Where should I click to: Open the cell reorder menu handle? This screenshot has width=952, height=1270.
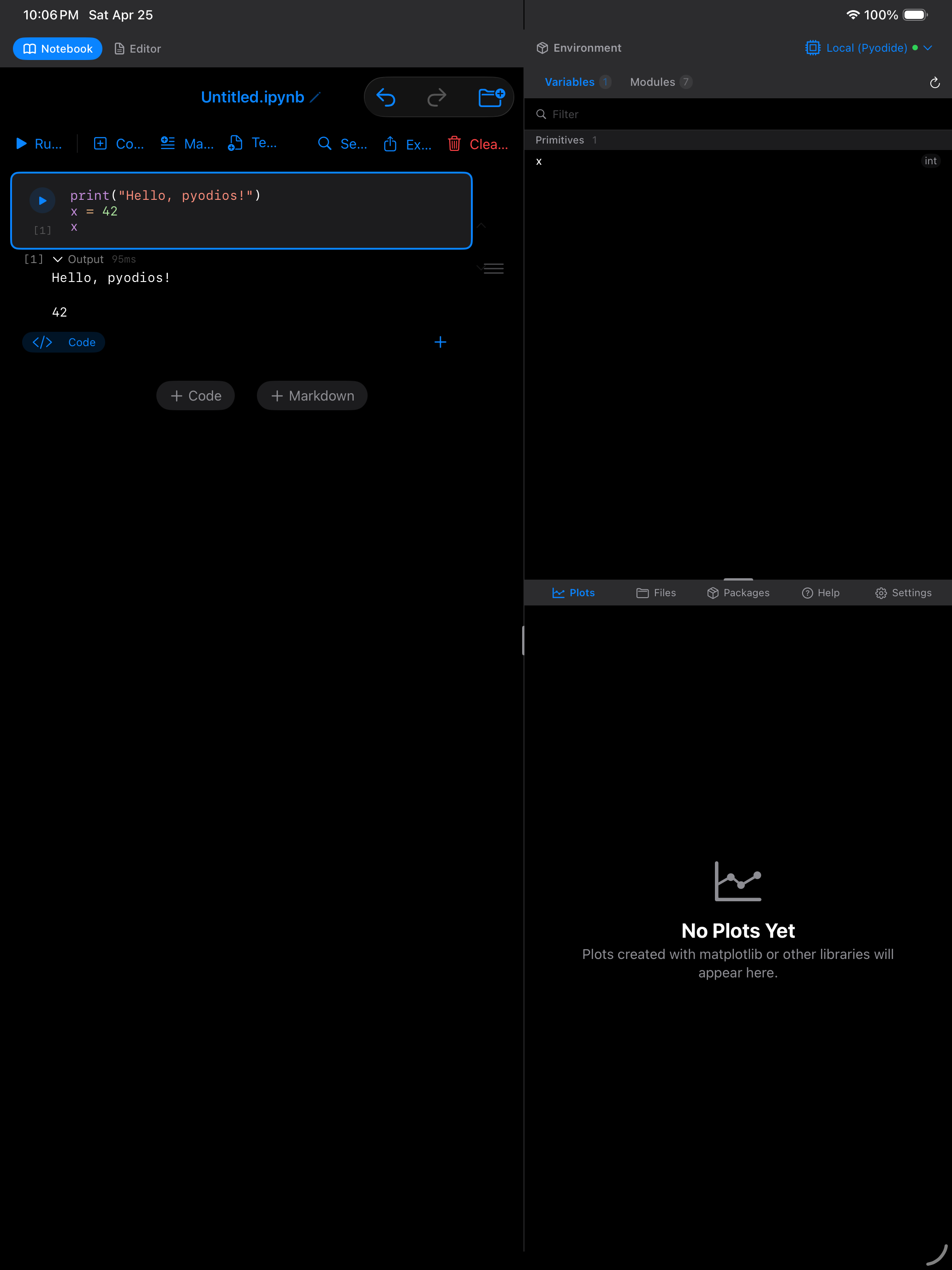click(x=494, y=269)
